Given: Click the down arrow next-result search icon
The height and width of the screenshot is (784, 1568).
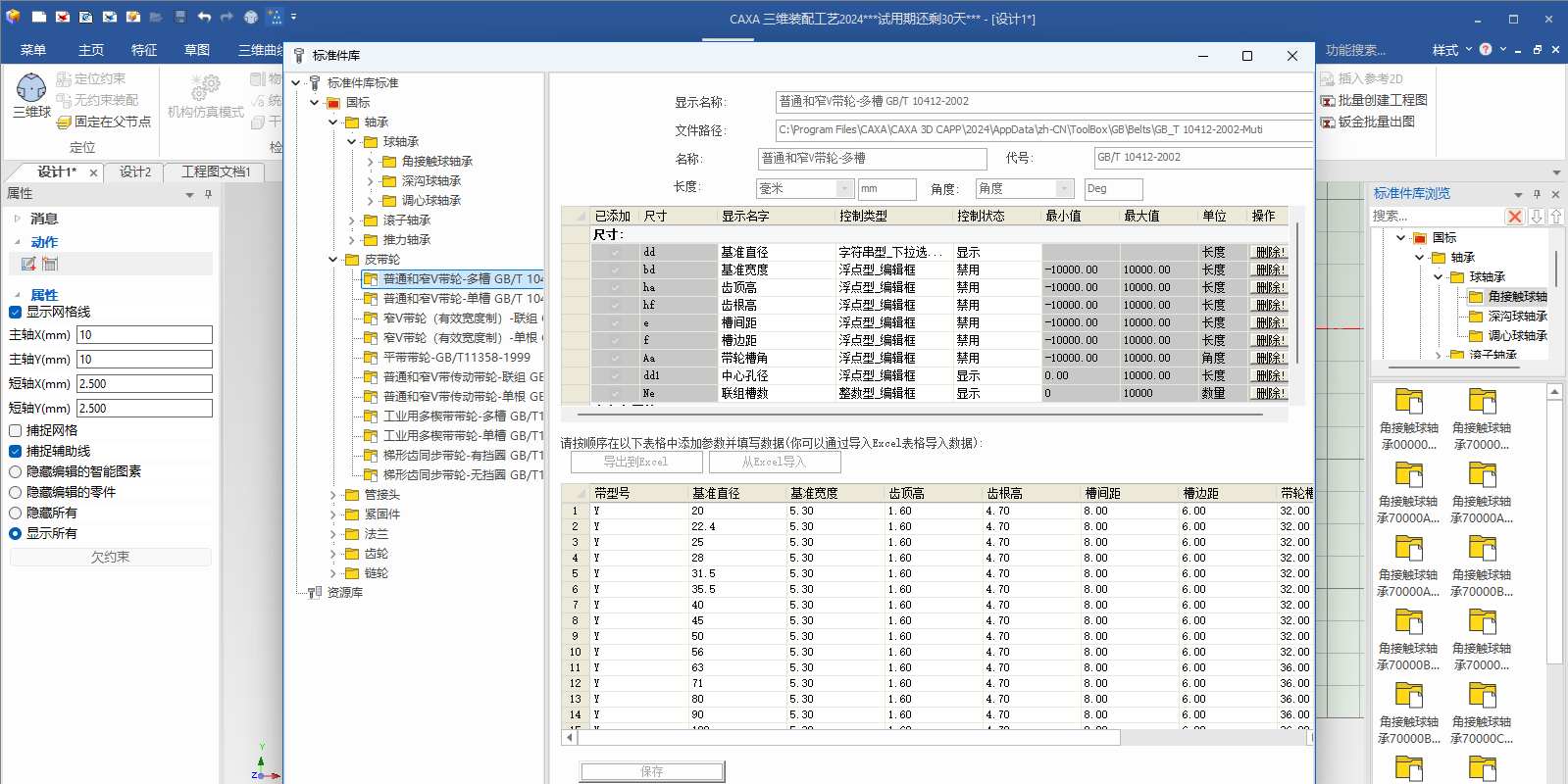Looking at the screenshot, I should (x=1537, y=217).
